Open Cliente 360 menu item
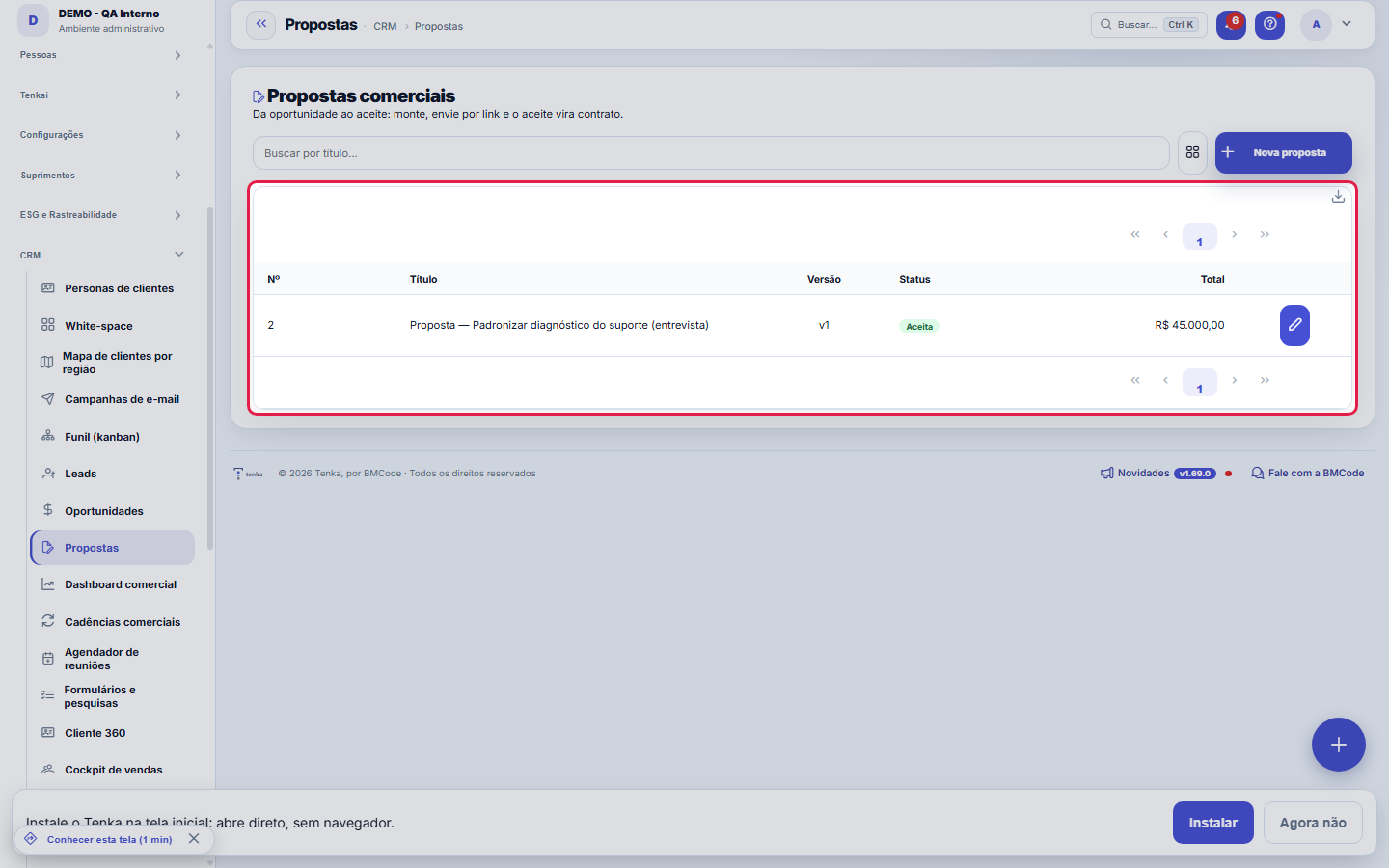Image resolution: width=1389 pixels, height=868 pixels. [x=113, y=733]
